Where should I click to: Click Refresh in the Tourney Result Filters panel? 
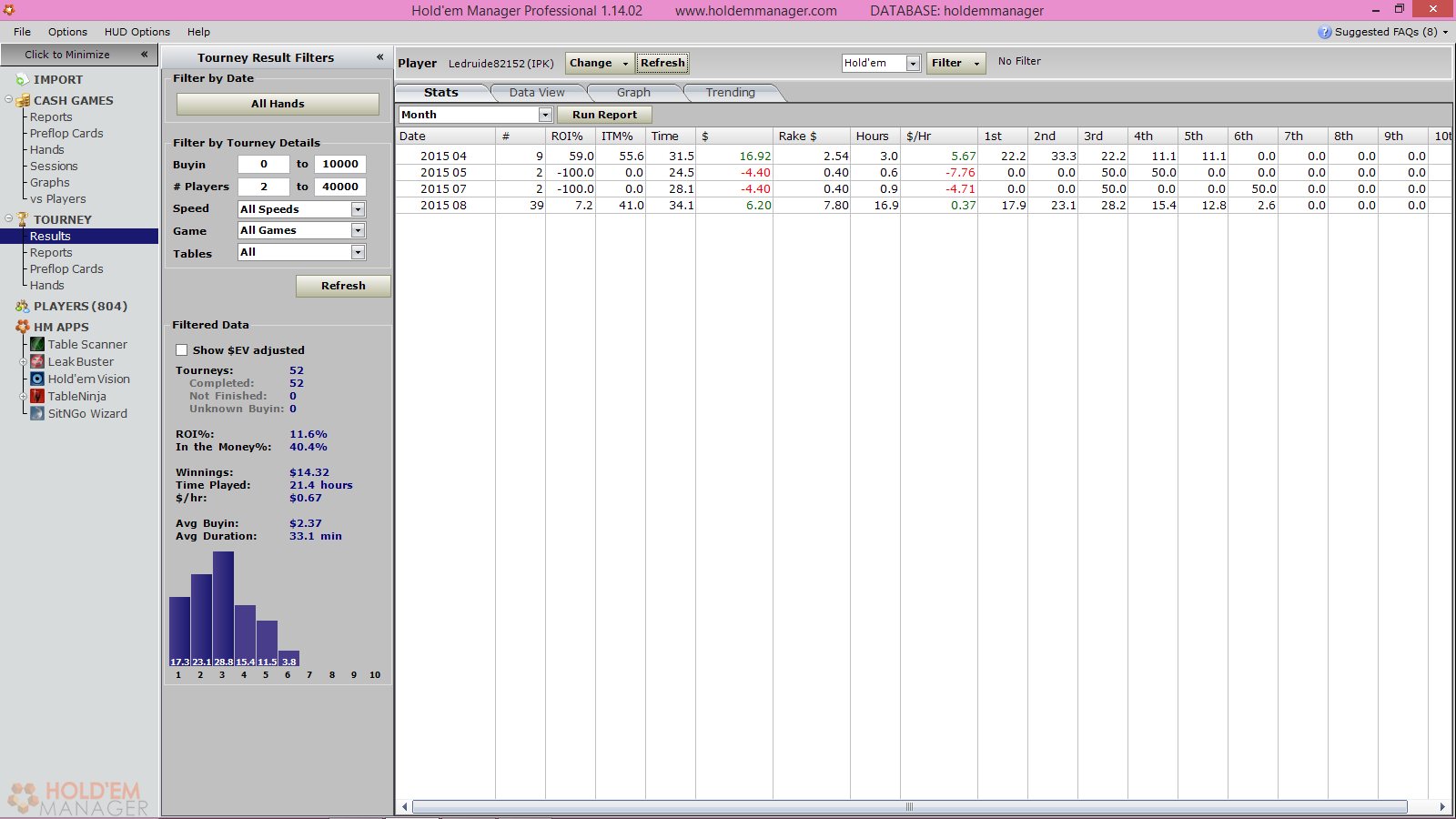343,286
